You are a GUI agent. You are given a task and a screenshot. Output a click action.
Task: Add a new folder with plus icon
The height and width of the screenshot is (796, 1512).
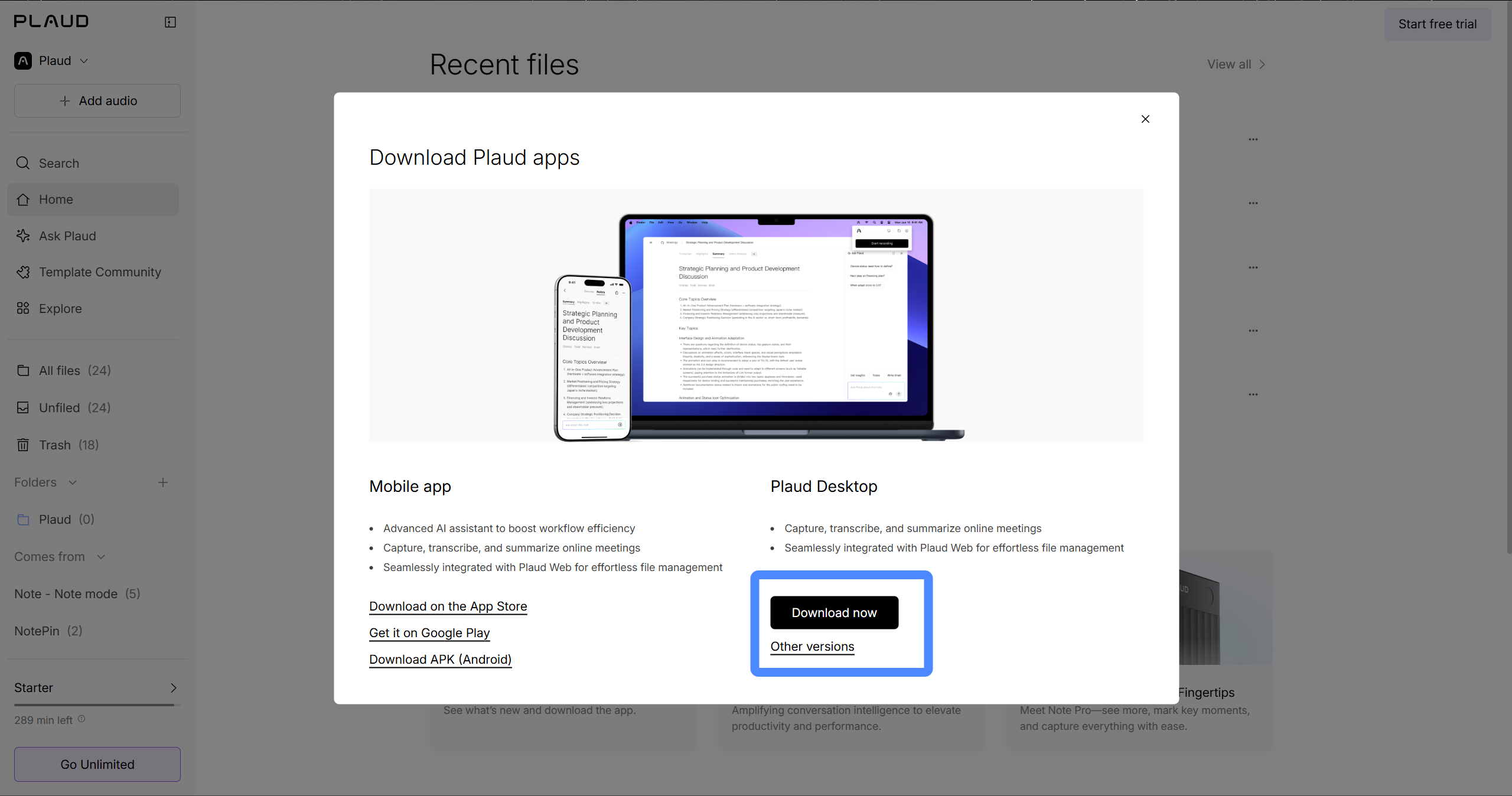pos(163,482)
